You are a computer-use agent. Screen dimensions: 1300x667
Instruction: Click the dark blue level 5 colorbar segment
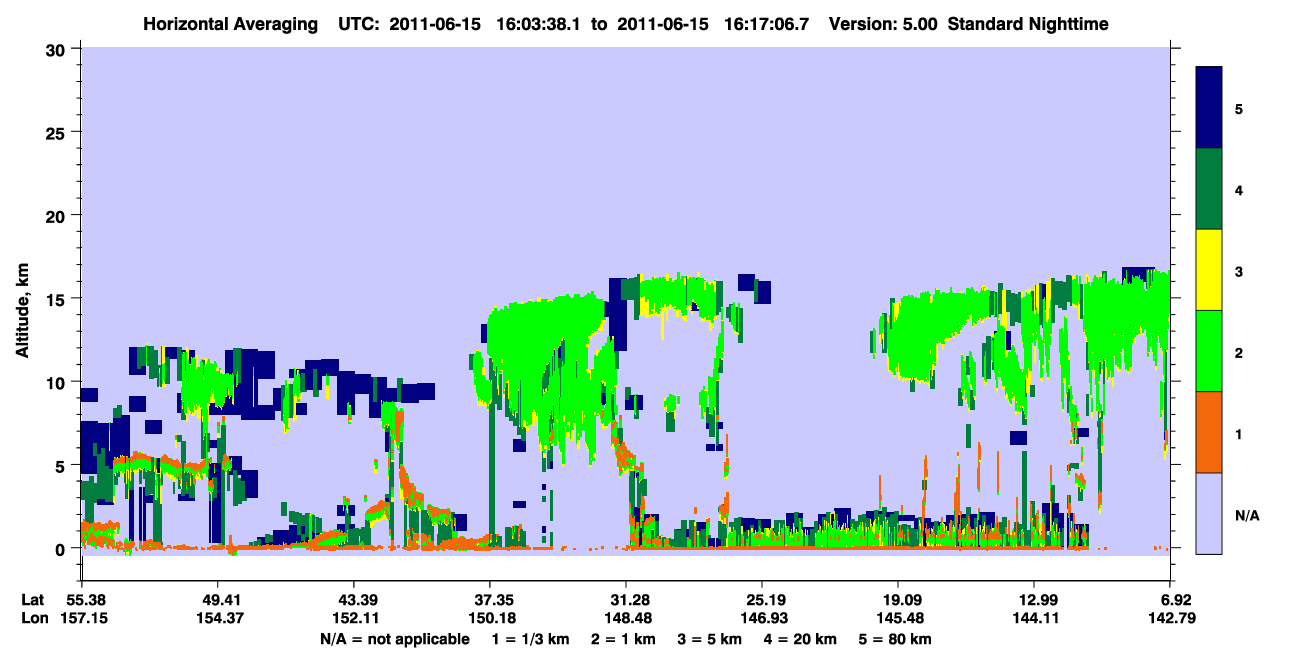1209,108
